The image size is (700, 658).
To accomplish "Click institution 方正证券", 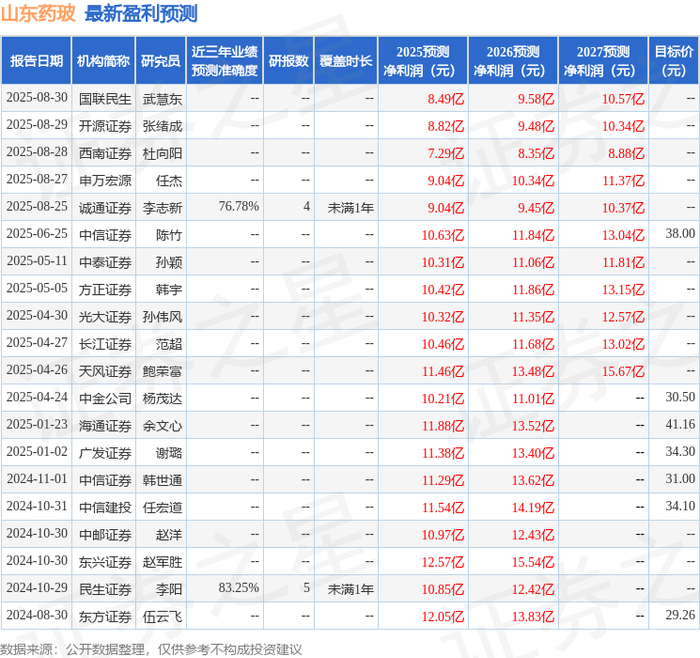I will coord(105,289).
